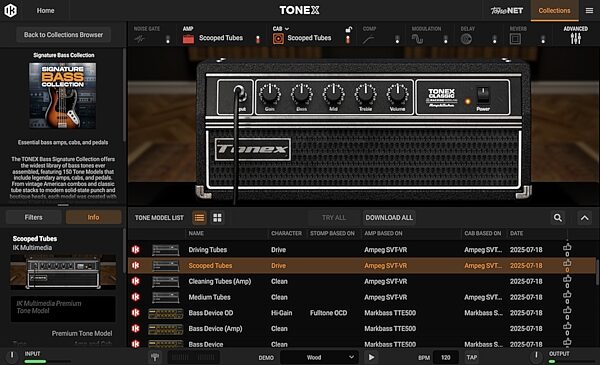The image size is (600, 365).
Task: Go Back to Collections Browser
Action: coord(64,35)
